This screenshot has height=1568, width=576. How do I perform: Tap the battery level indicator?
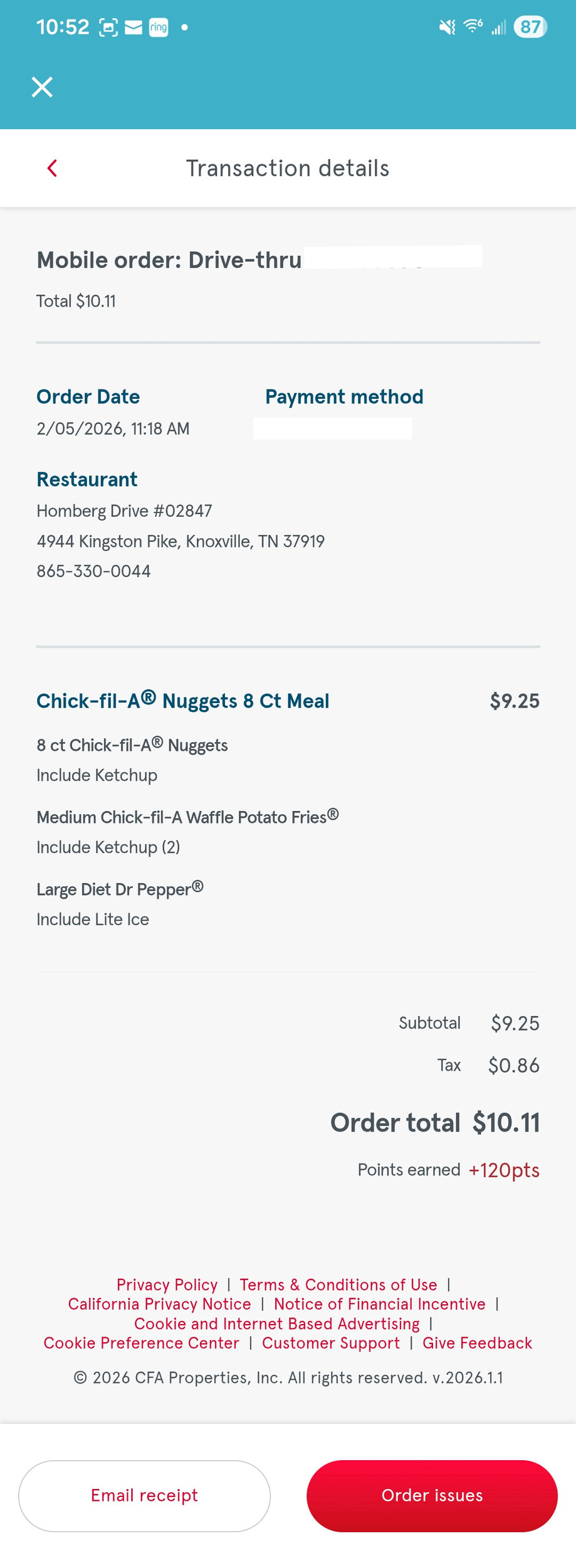[x=530, y=27]
